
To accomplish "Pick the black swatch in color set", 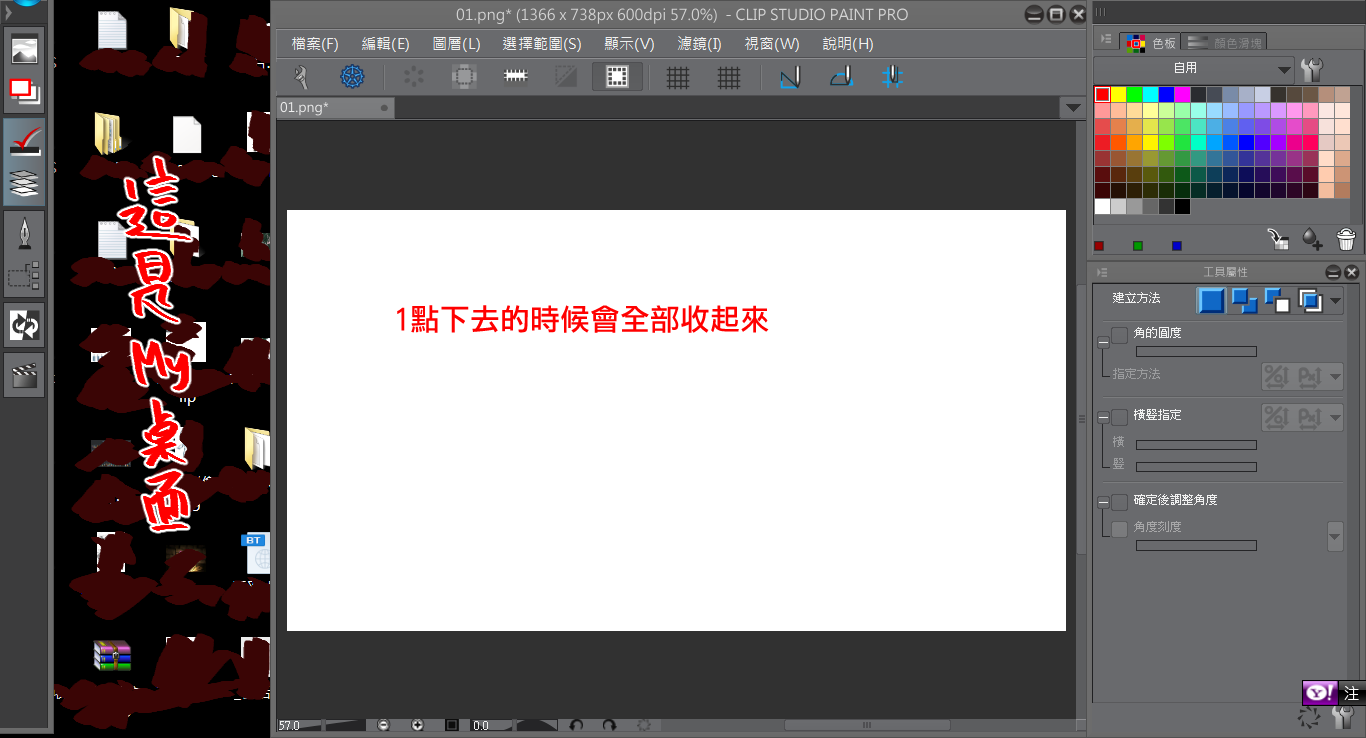I will click(1182, 207).
